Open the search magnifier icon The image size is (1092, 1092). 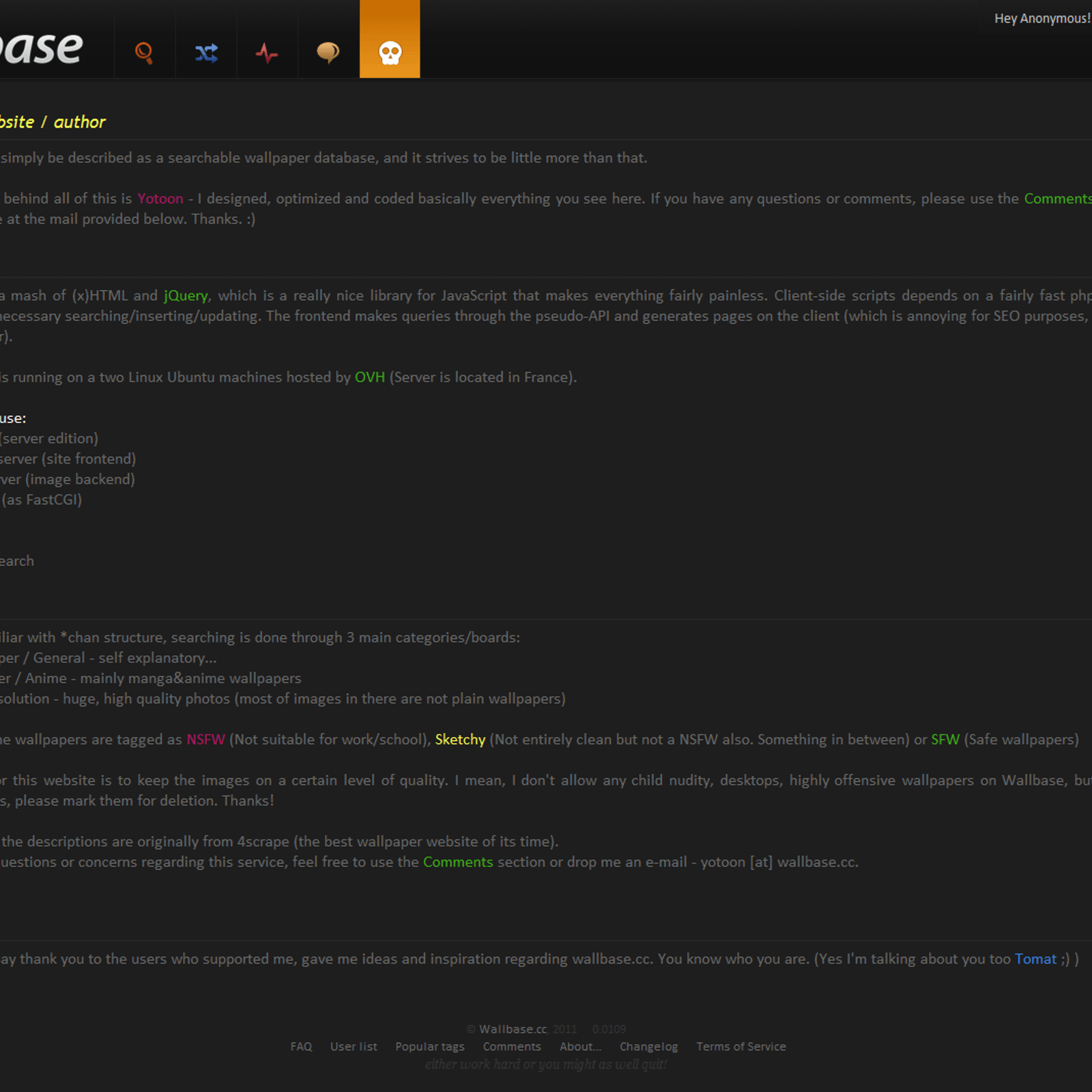pyautogui.click(x=144, y=52)
